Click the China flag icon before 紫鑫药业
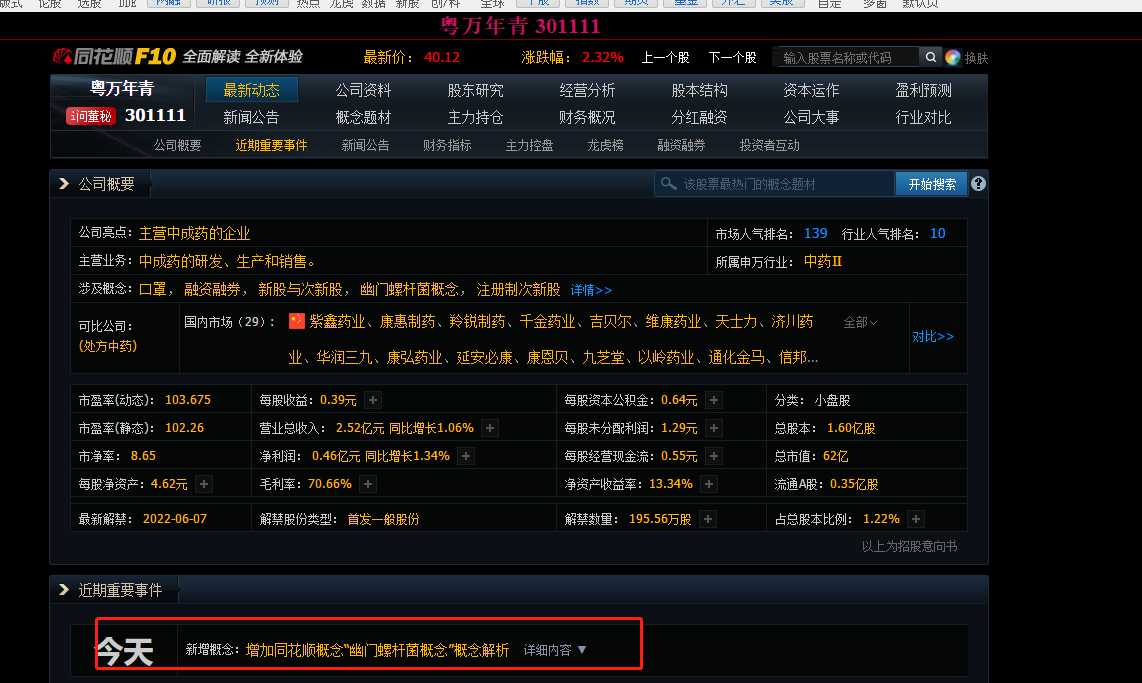 [296, 321]
